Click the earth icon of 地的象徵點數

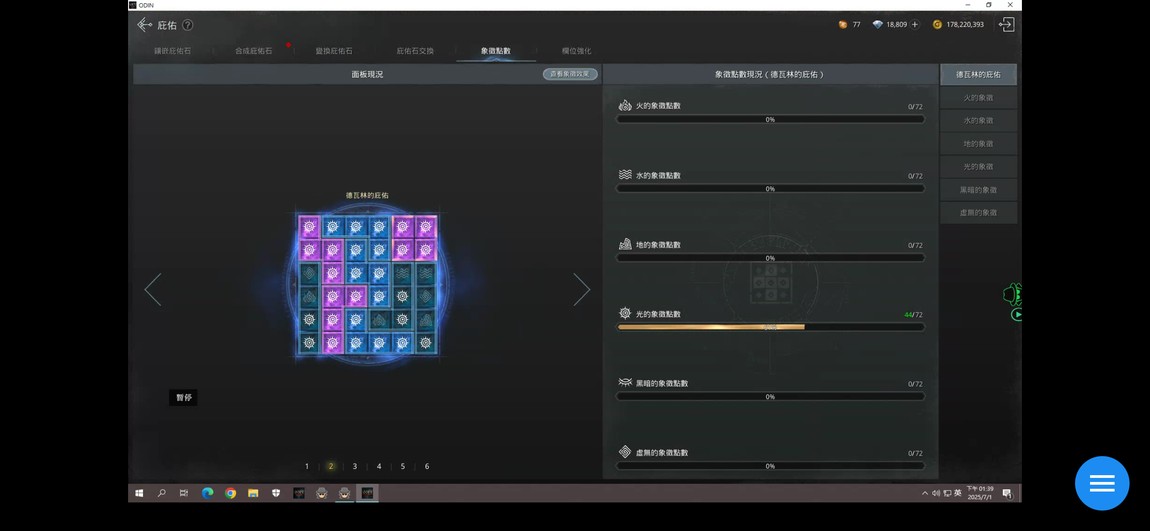(625, 244)
